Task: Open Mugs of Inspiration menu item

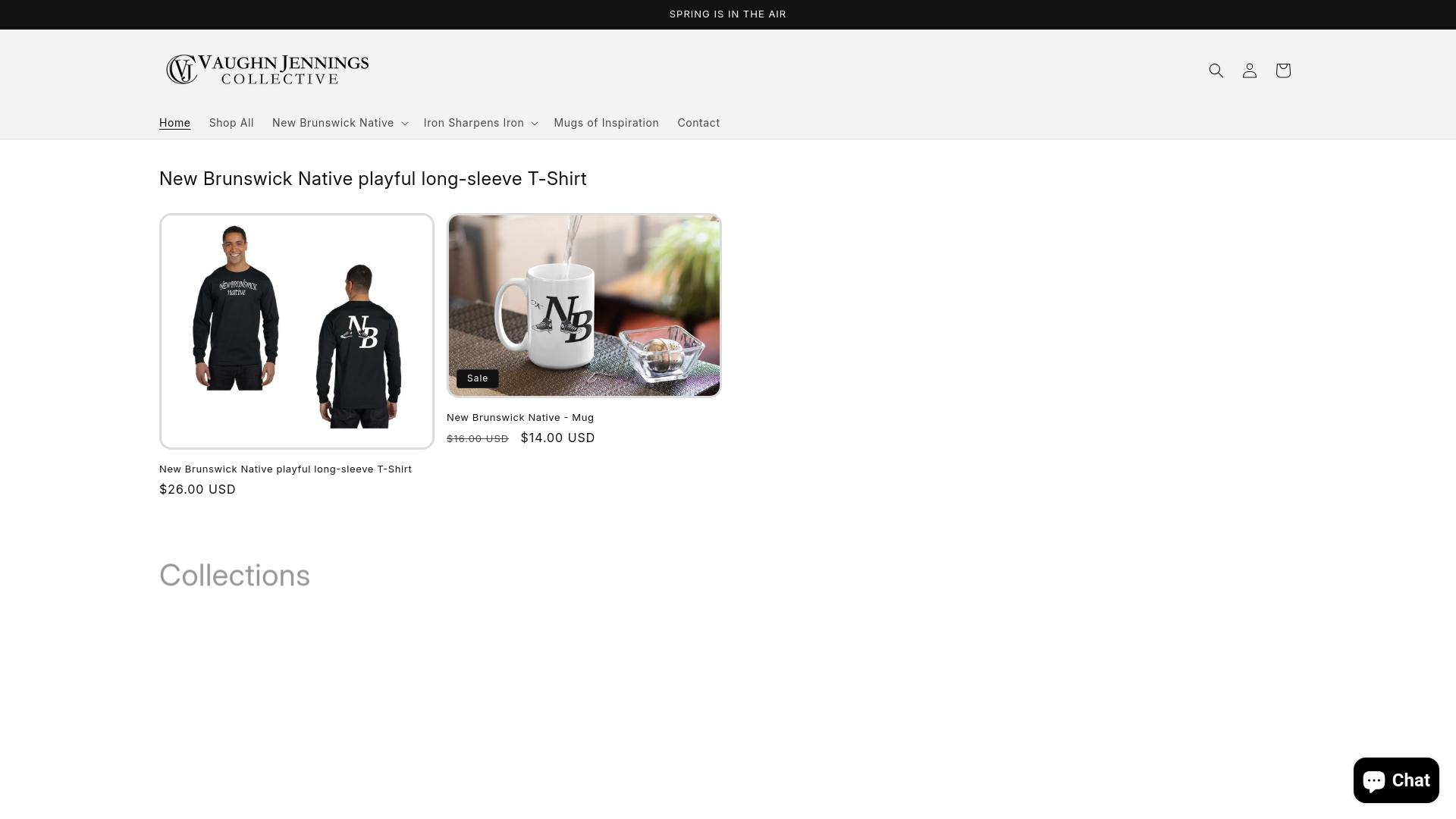Action: tap(606, 123)
